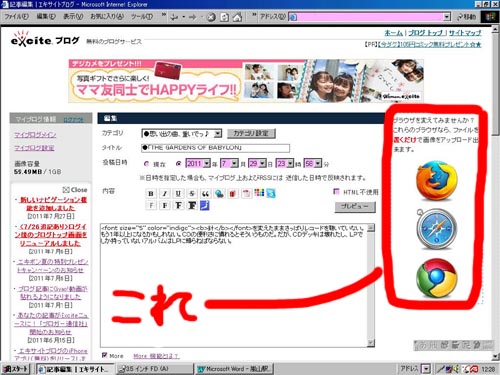Toggle the More checkbox below the editor

tap(105, 355)
